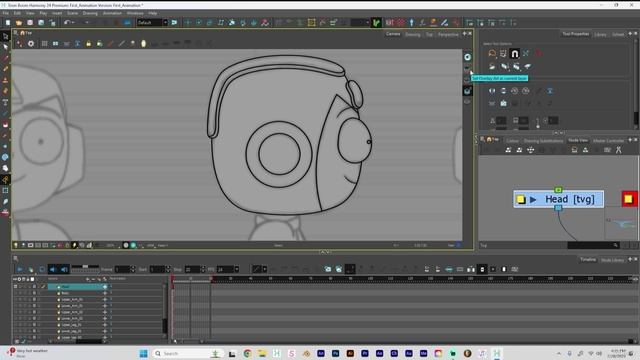This screenshot has height=360, width=640.
Task: Select the Head [tvg] node
Action: point(559,199)
